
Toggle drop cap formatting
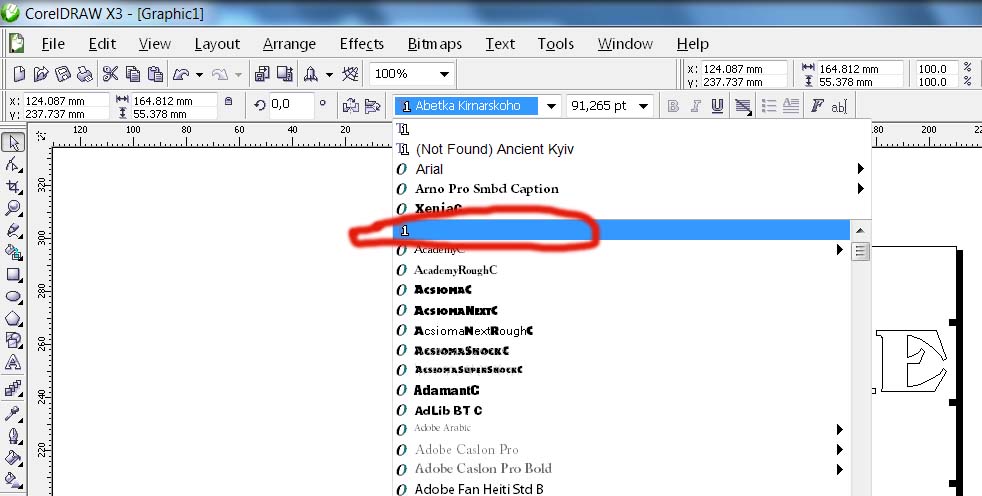coord(791,106)
